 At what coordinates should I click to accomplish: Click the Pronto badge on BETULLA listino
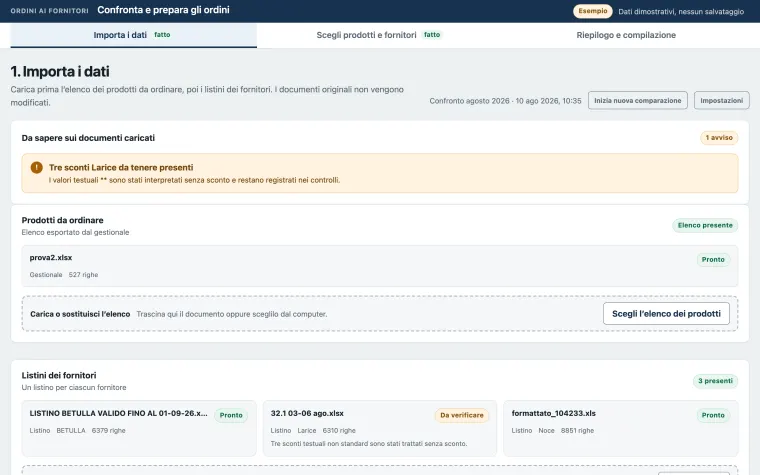(231, 415)
